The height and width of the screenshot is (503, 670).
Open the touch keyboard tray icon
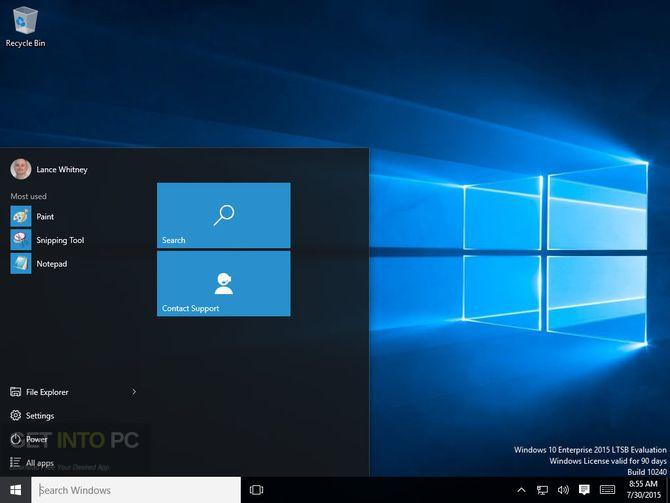click(607, 490)
